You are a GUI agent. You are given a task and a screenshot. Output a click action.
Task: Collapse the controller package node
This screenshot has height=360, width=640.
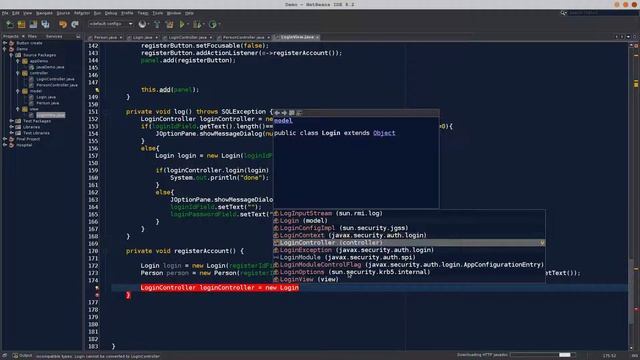click(18, 73)
